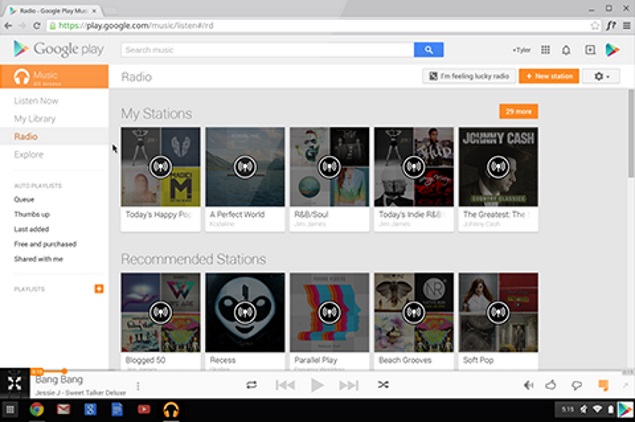Image resolution: width=635 pixels, height=422 pixels.
Task: Go to My Library
Action: point(35,119)
